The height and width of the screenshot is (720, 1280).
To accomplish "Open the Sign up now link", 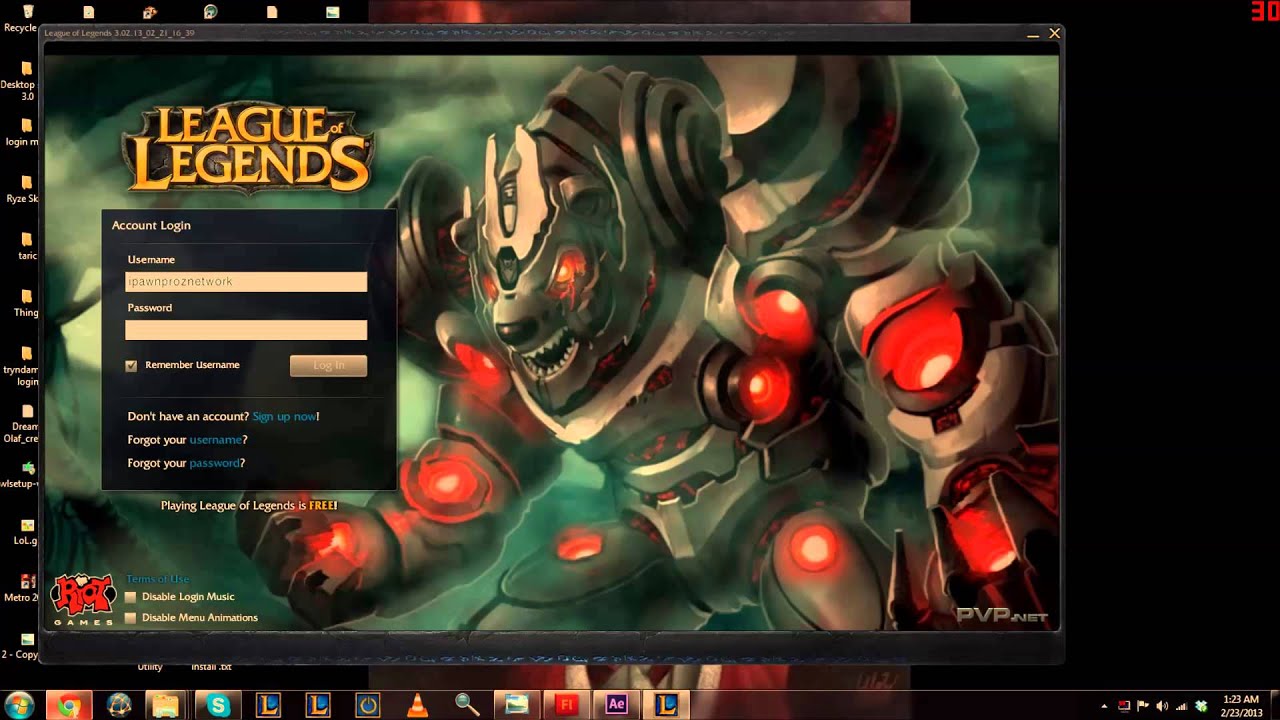I will point(284,416).
